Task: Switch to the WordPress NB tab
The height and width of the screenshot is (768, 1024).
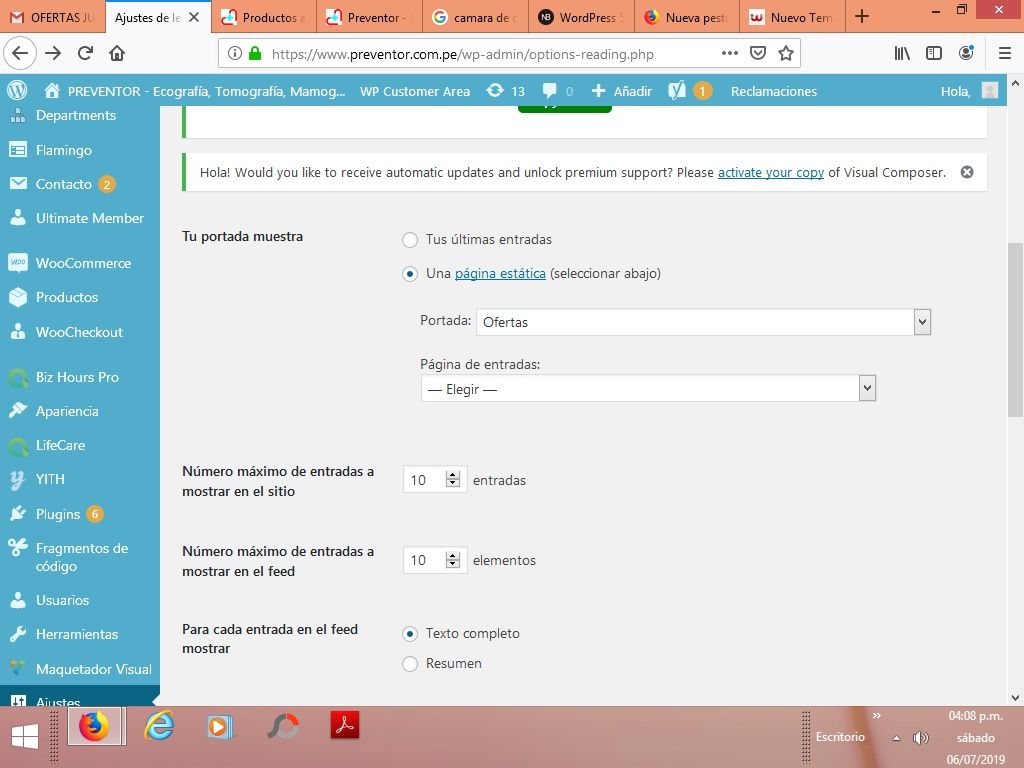Action: [x=581, y=17]
